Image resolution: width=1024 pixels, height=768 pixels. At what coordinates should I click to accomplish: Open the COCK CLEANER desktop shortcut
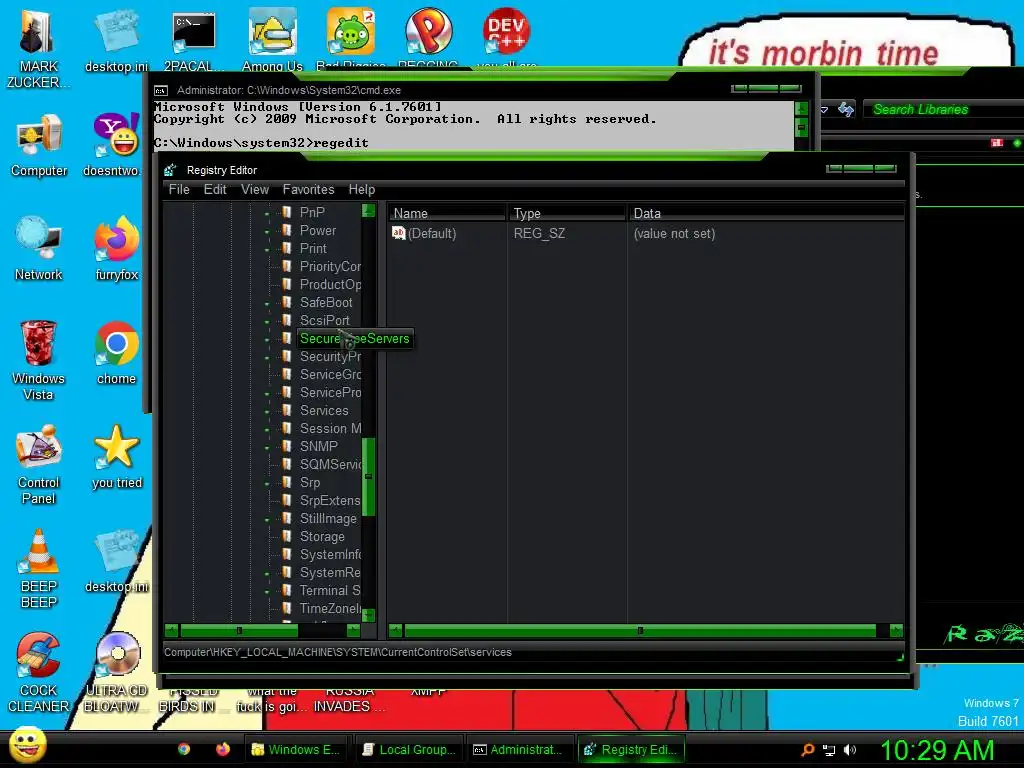pos(39,673)
